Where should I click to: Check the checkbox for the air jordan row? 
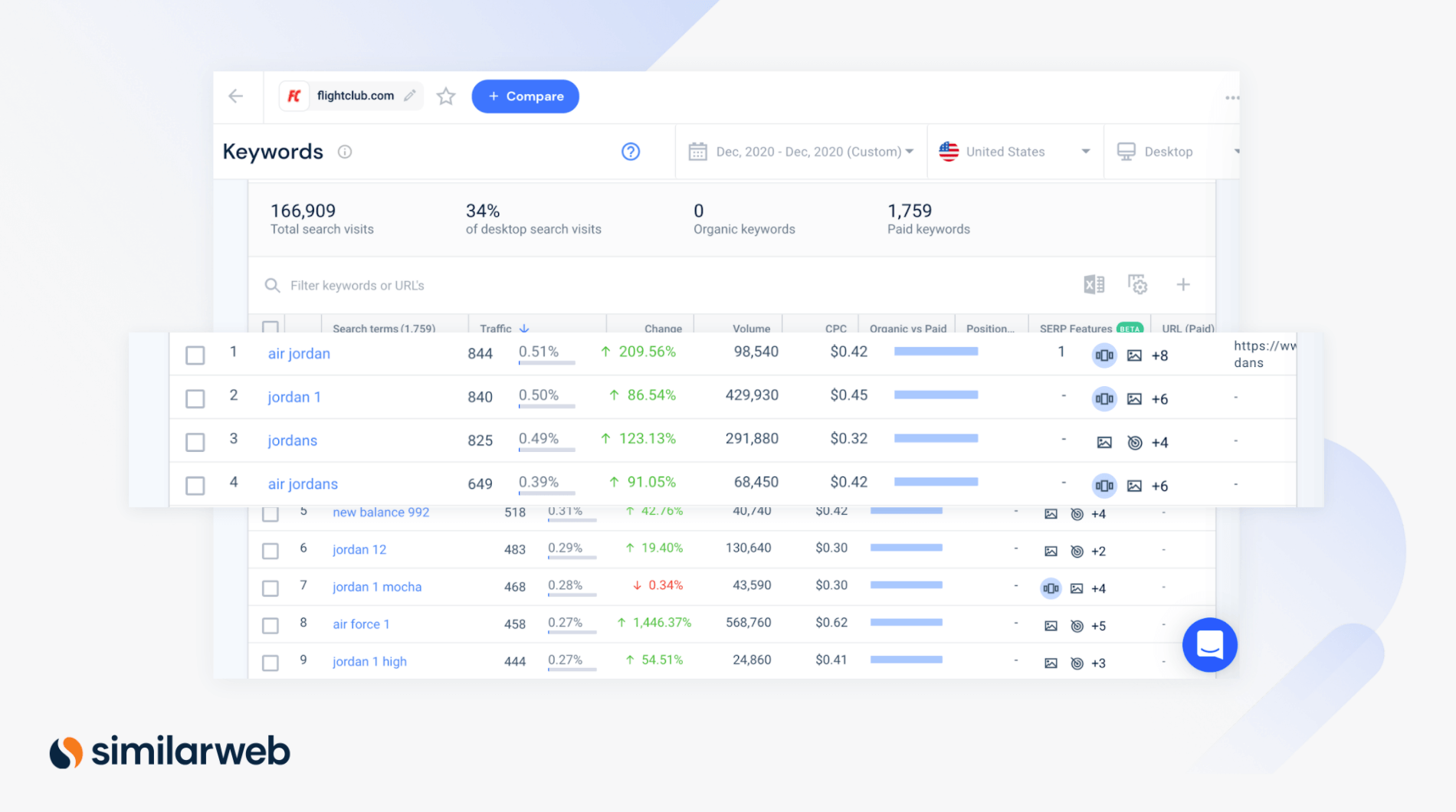(195, 355)
